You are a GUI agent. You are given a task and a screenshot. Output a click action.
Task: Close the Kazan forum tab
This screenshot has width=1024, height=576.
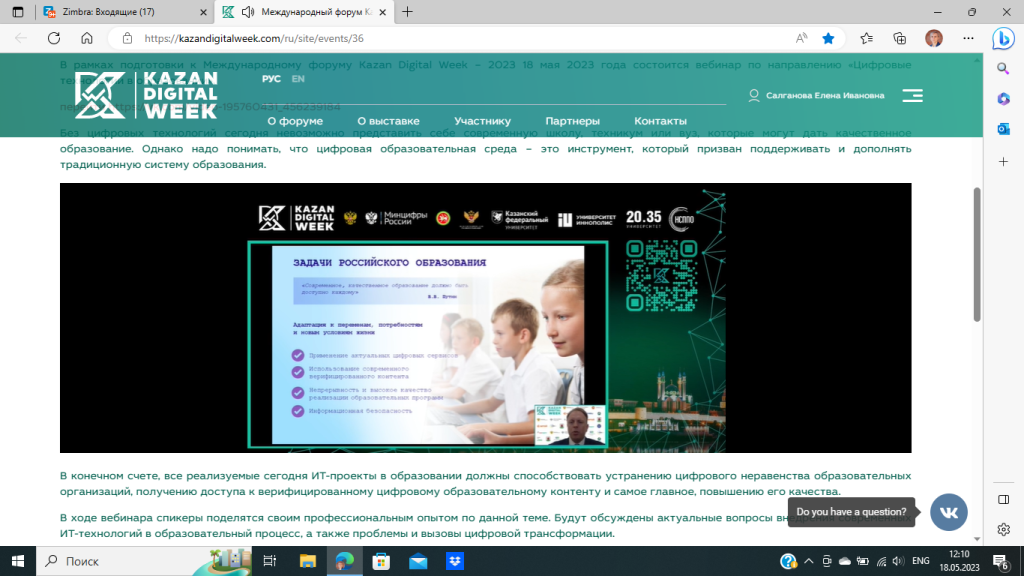tap(383, 12)
